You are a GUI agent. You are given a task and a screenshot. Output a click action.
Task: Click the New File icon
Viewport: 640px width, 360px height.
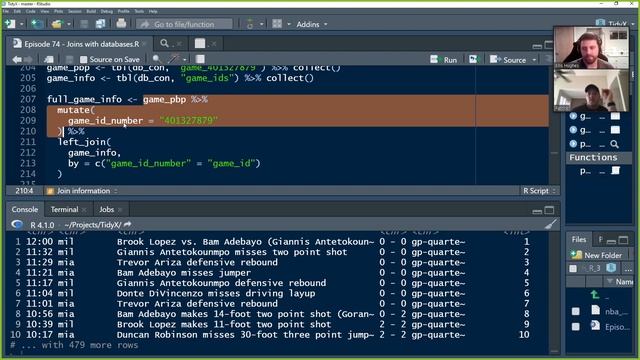(10, 24)
